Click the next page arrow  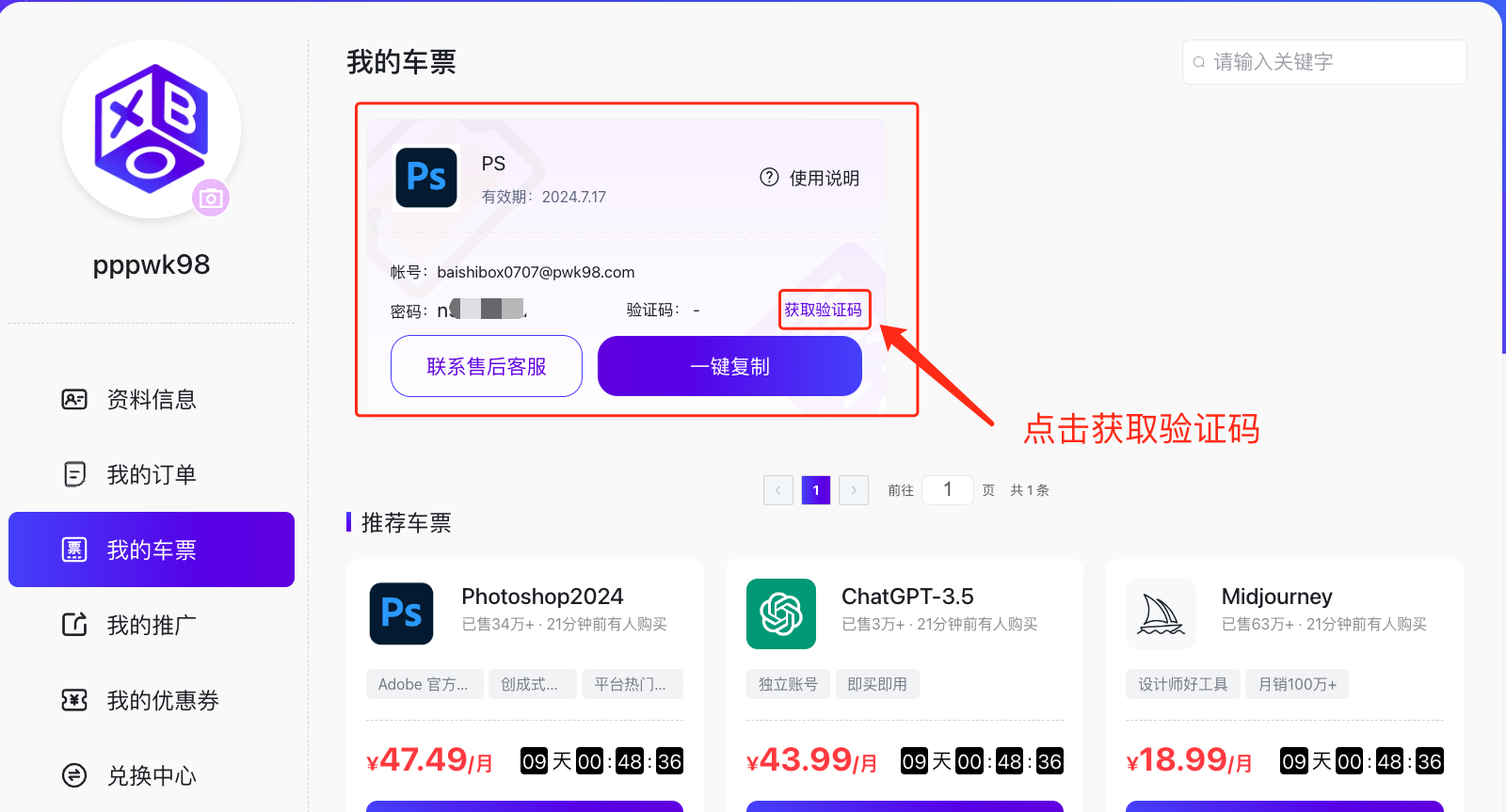click(854, 490)
